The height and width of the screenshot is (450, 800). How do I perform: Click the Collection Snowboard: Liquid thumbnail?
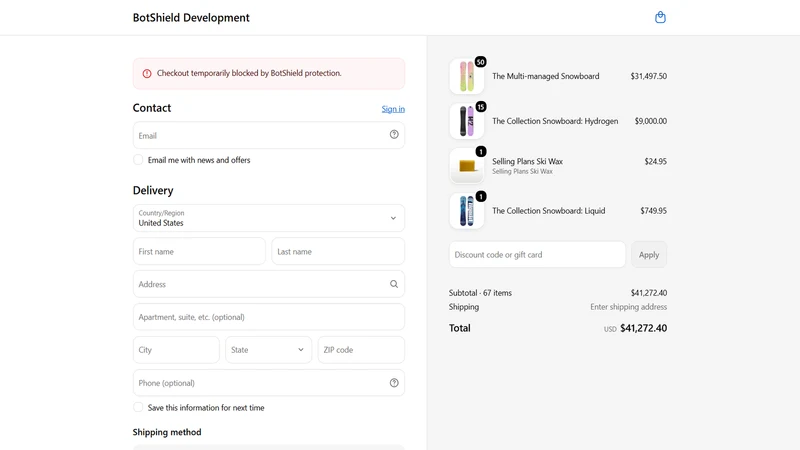467,211
